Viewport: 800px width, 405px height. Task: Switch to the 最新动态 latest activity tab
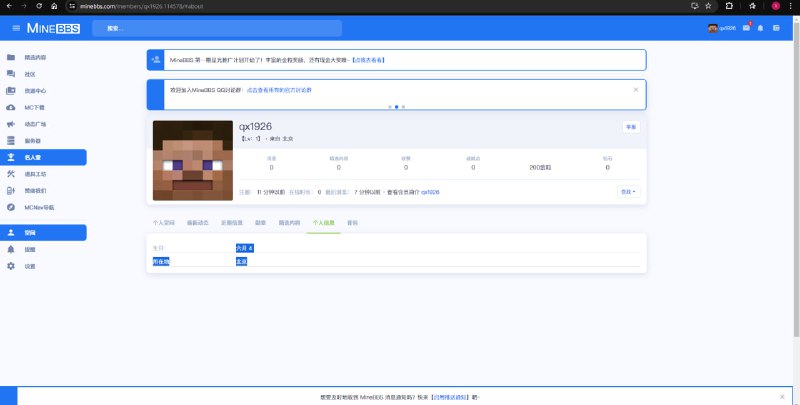[x=195, y=222]
